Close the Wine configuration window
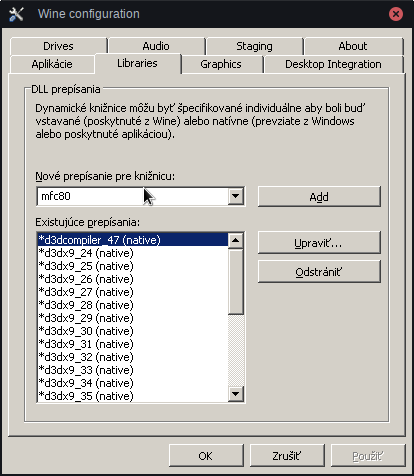Image resolution: width=414 pixels, height=476 pixels. tap(396, 14)
